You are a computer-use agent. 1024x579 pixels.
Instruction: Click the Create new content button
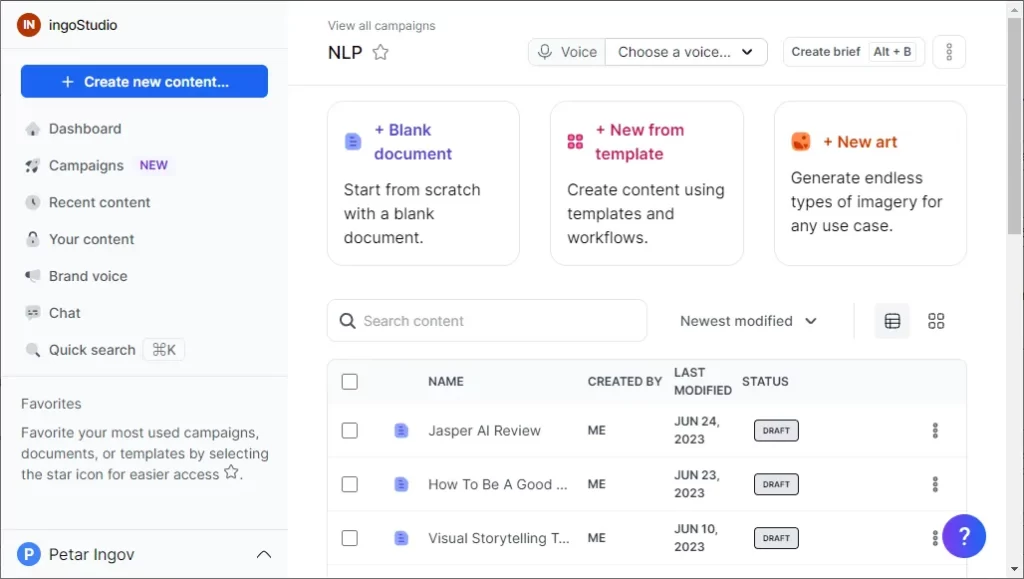point(143,81)
